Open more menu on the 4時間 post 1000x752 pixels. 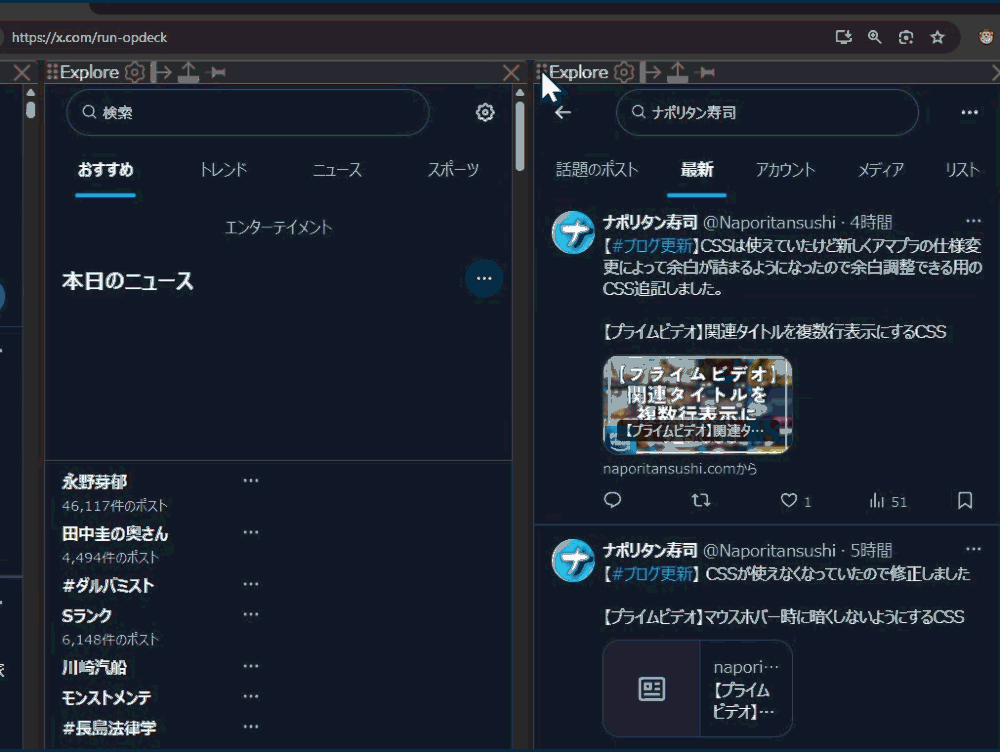coord(973,221)
